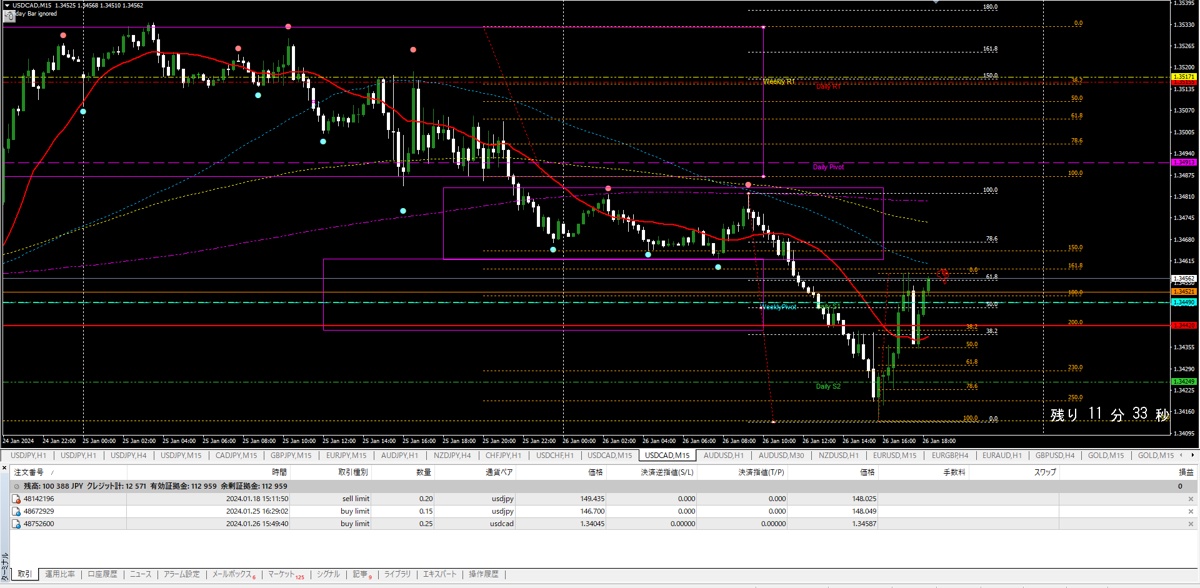Click the order ticket icon beside 48672929
The image size is (1200, 588).
coord(16,511)
